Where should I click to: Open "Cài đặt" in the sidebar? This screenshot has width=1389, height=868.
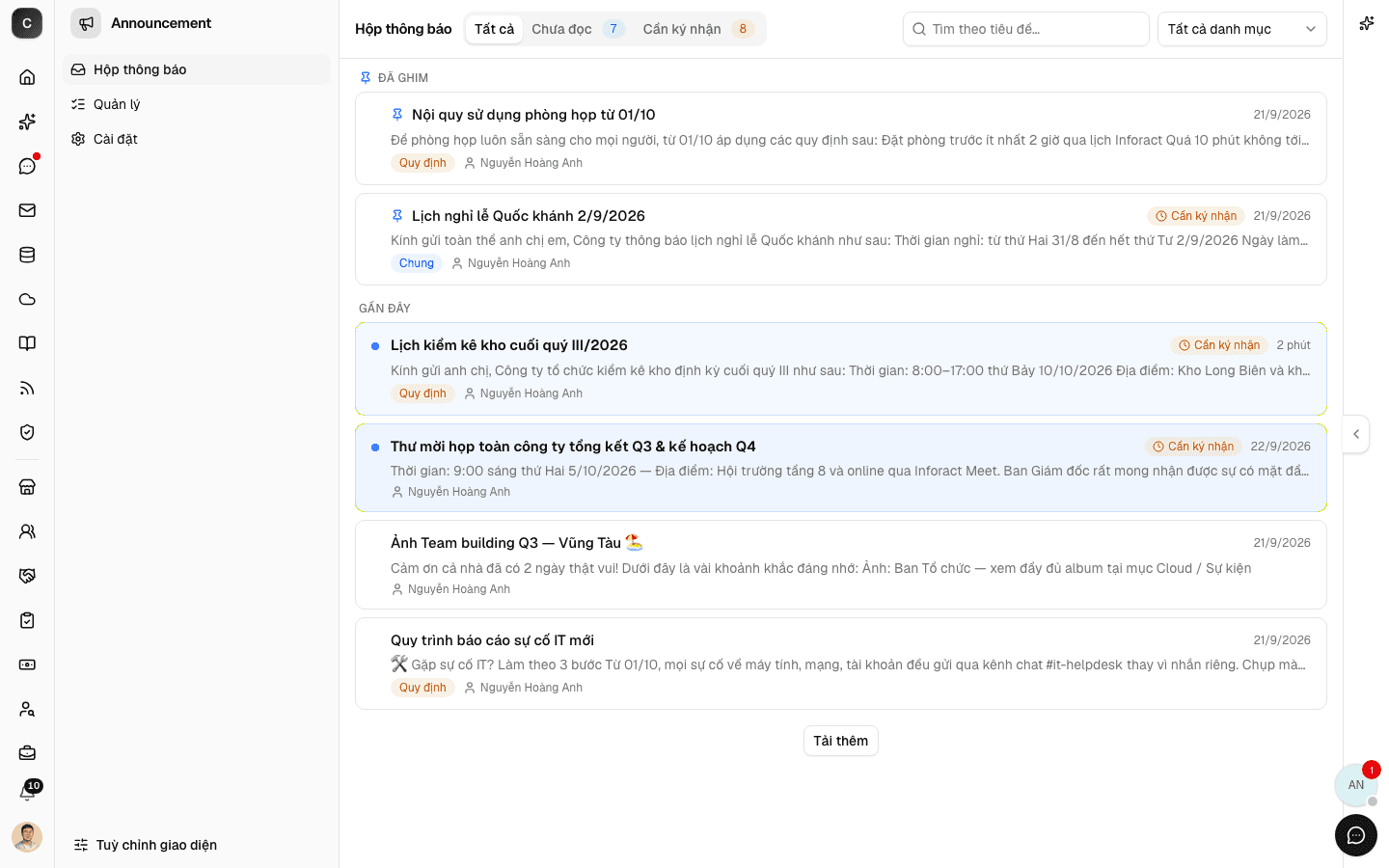[x=197, y=139]
